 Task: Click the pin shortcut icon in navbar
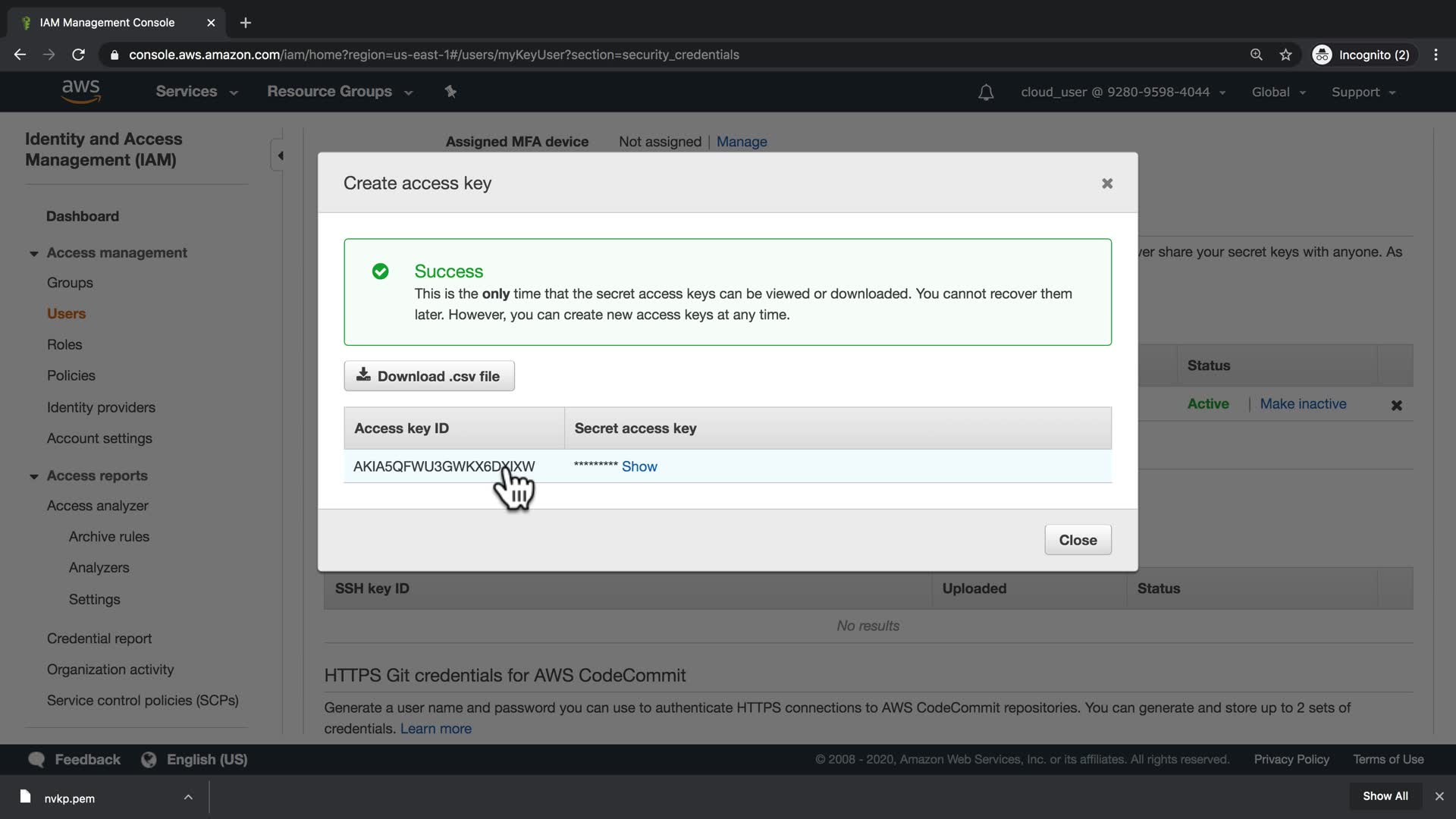[x=450, y=92]
